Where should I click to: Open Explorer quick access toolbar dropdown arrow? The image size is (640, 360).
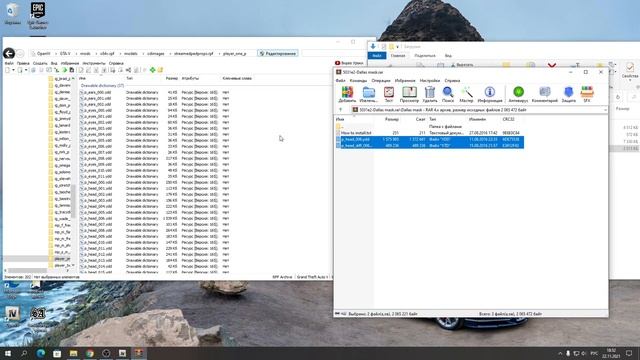coord(398,47)
